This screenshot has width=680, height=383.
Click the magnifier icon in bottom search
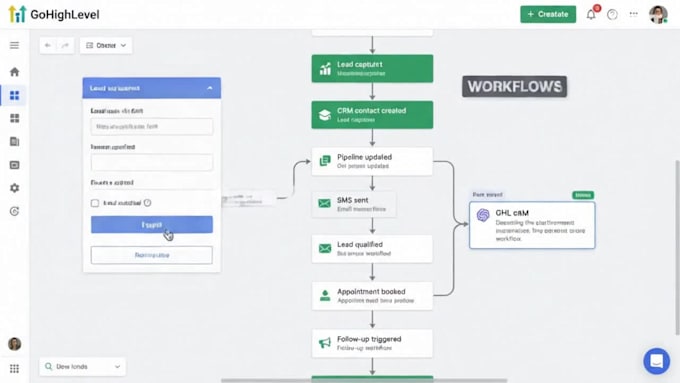point(49,367)
